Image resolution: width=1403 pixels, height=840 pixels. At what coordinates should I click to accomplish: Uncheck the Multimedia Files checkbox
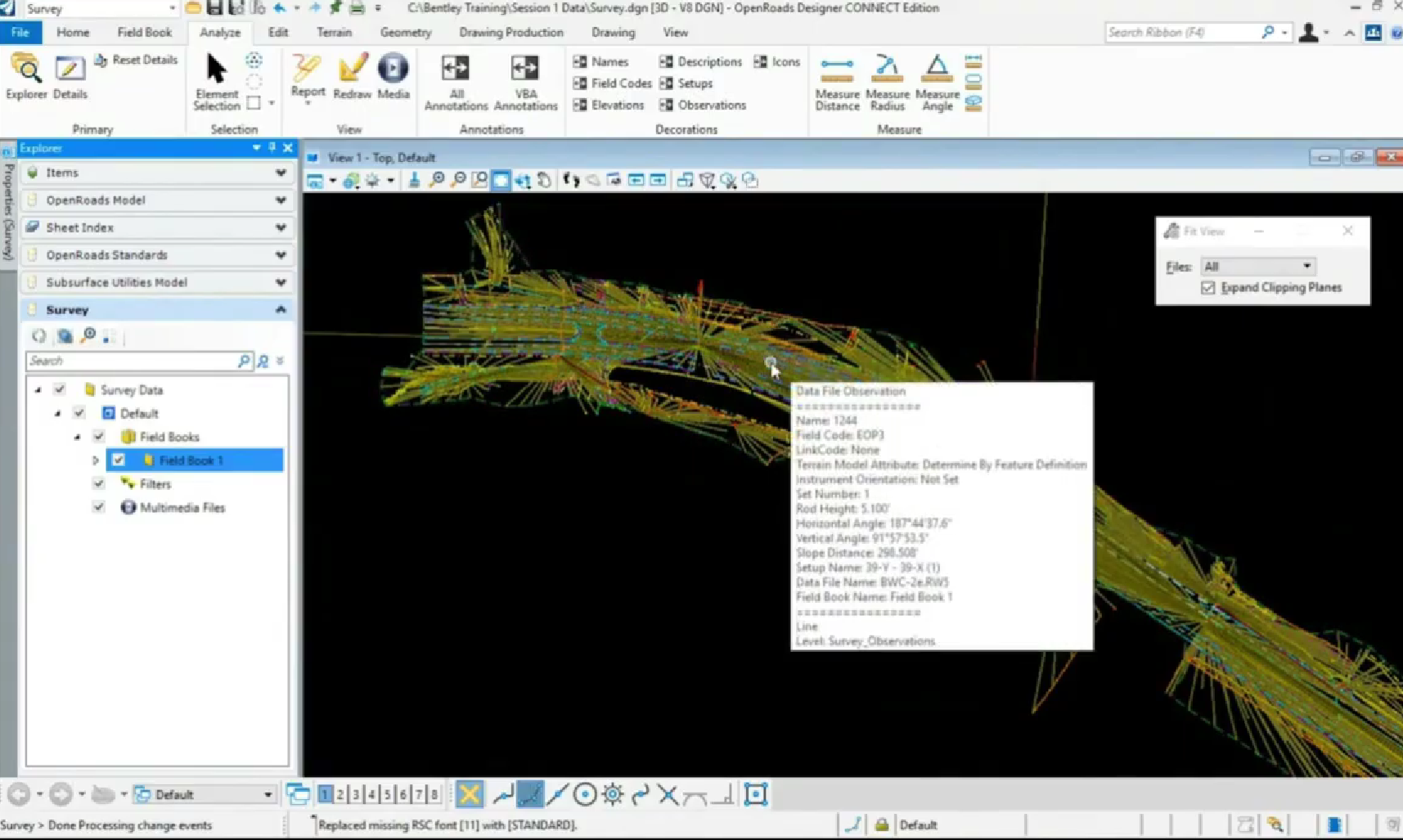(99, 508)
